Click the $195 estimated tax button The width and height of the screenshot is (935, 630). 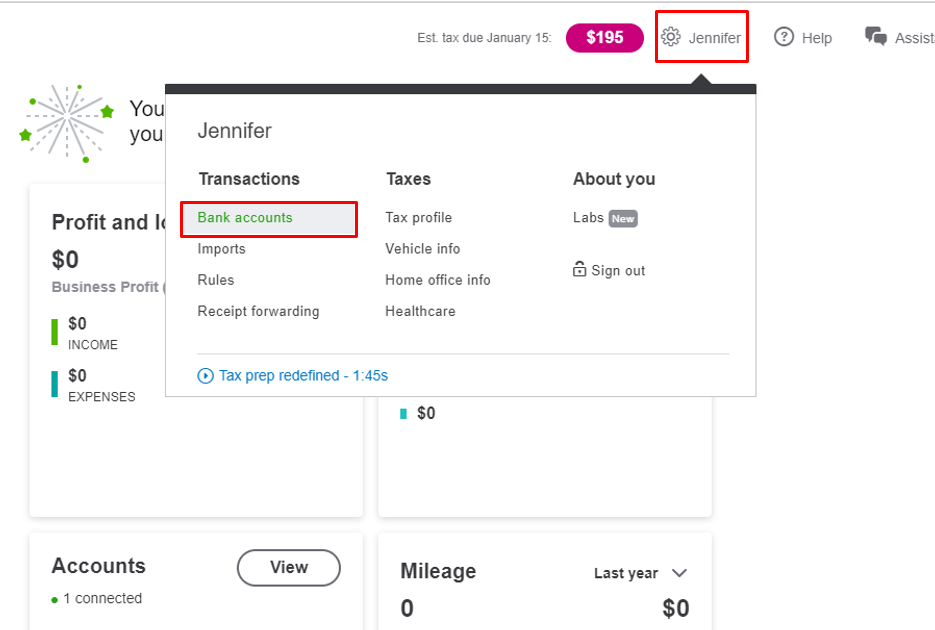[604, 38]
